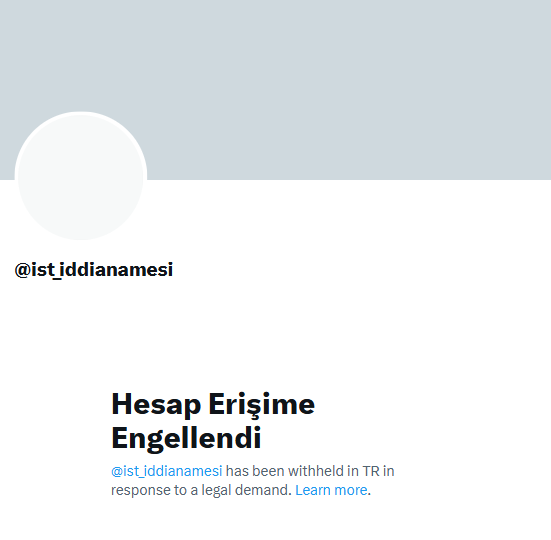Click the word 'Learn' in the blue link

pos(313,490)
